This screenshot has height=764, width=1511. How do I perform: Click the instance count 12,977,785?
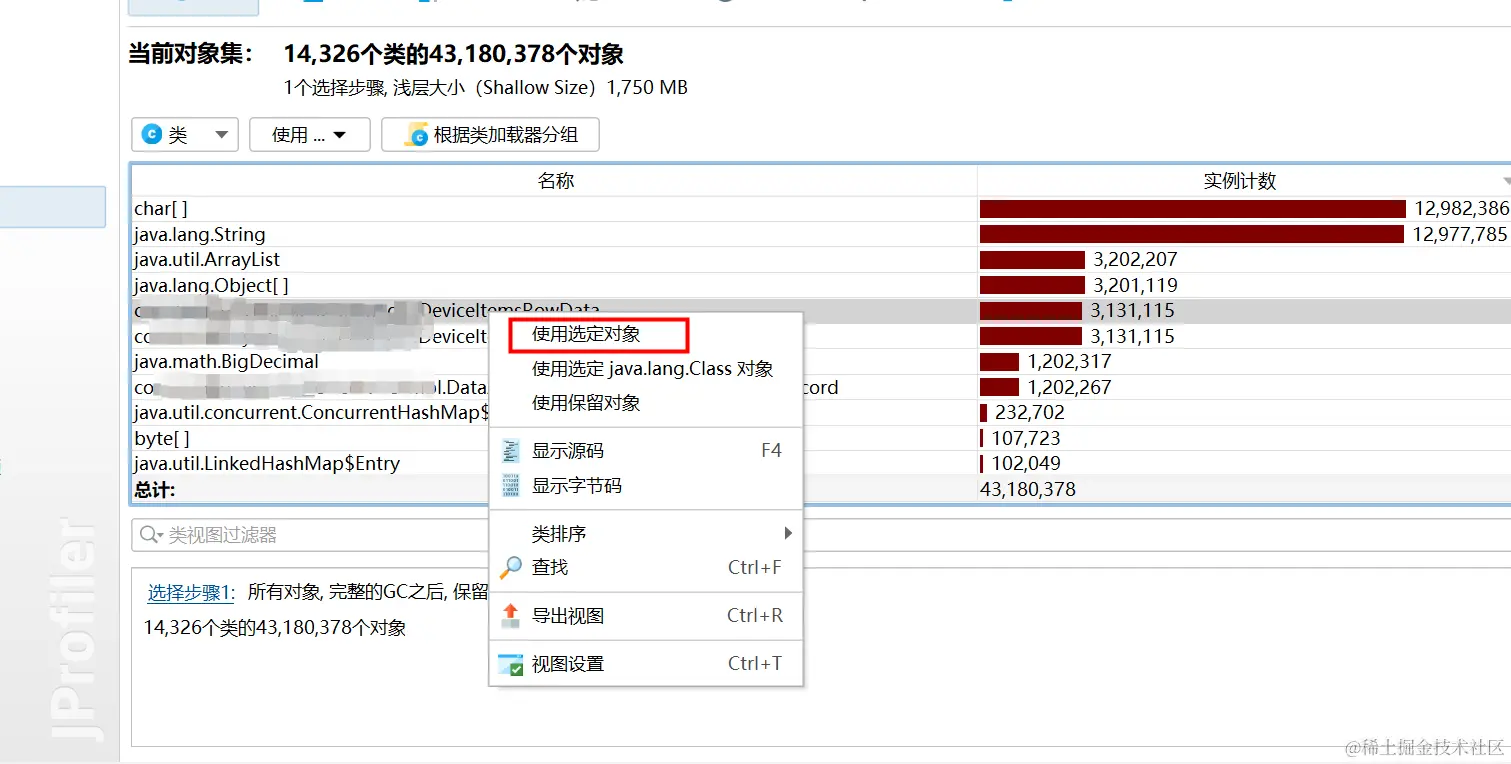tap(1459, 235)
